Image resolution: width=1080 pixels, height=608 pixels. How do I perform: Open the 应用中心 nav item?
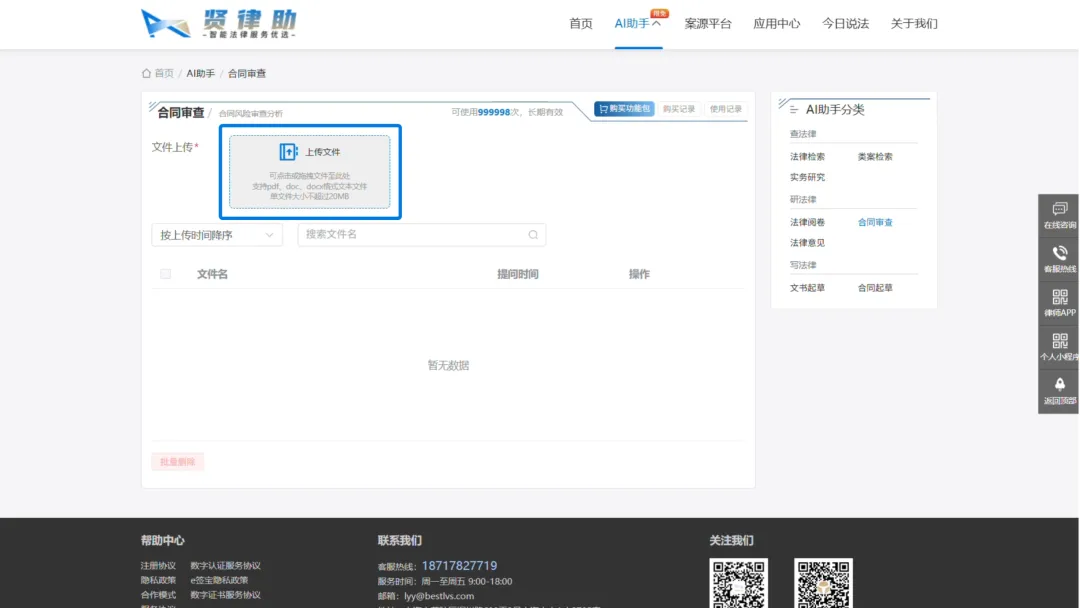[x=776, y=23]
